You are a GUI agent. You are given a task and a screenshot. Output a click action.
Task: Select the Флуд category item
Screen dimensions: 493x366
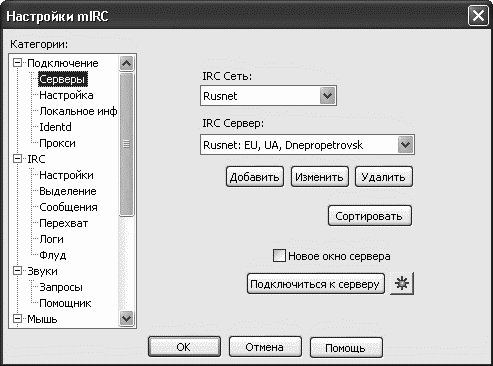coord(53,255)
